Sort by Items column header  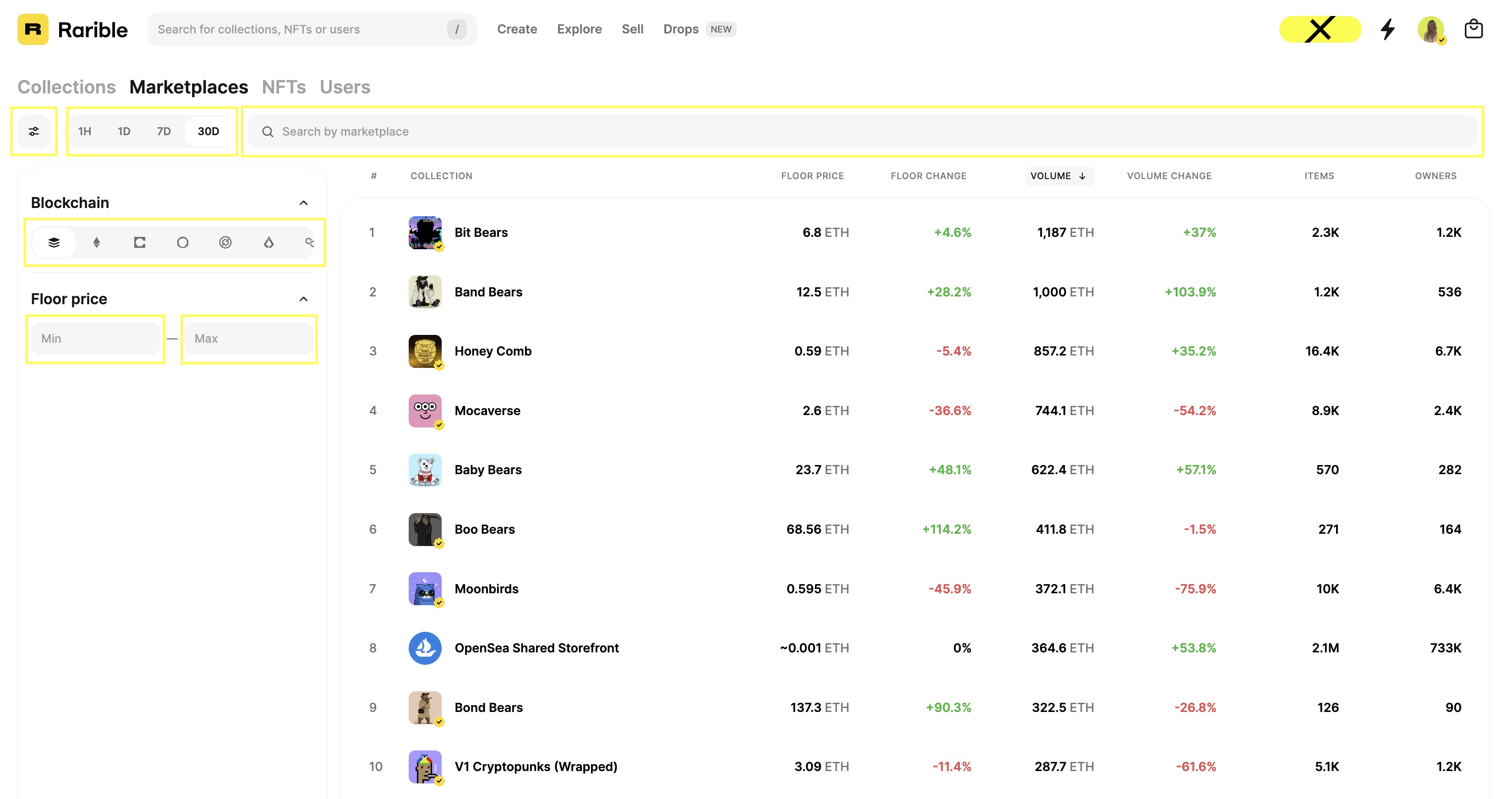1319,175
